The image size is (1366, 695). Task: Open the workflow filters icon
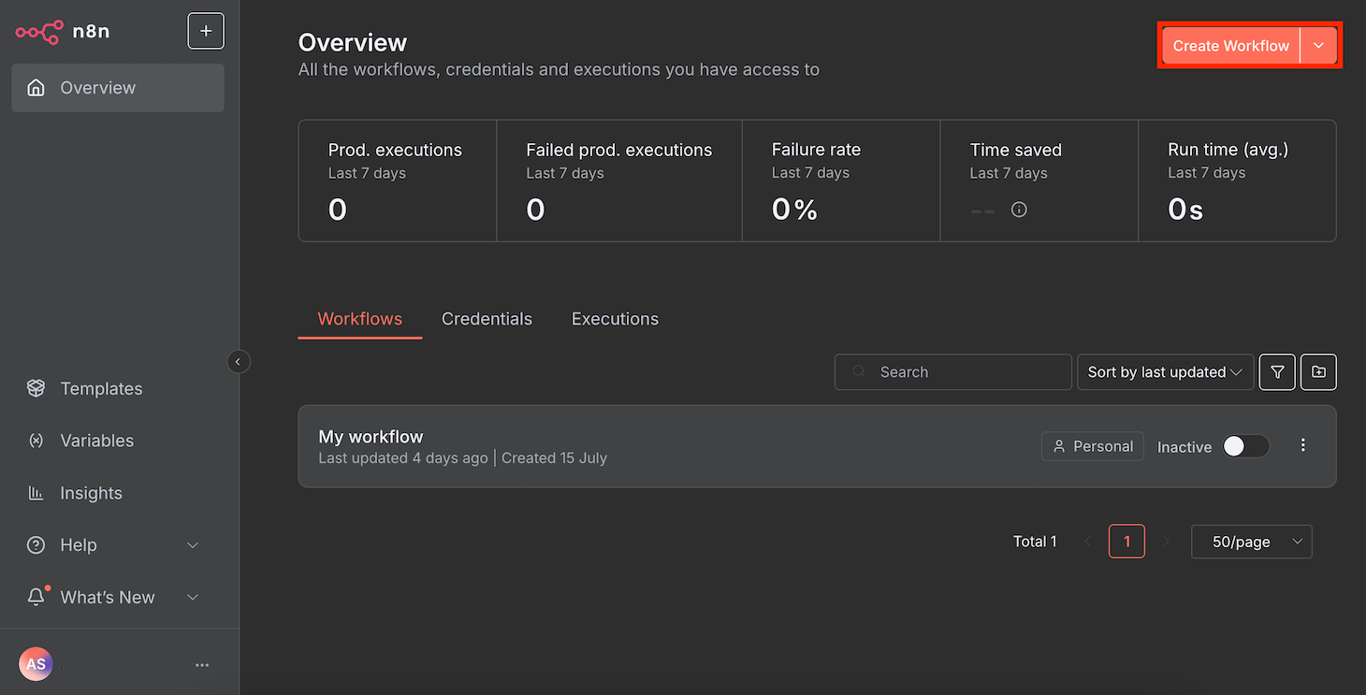1277,371
